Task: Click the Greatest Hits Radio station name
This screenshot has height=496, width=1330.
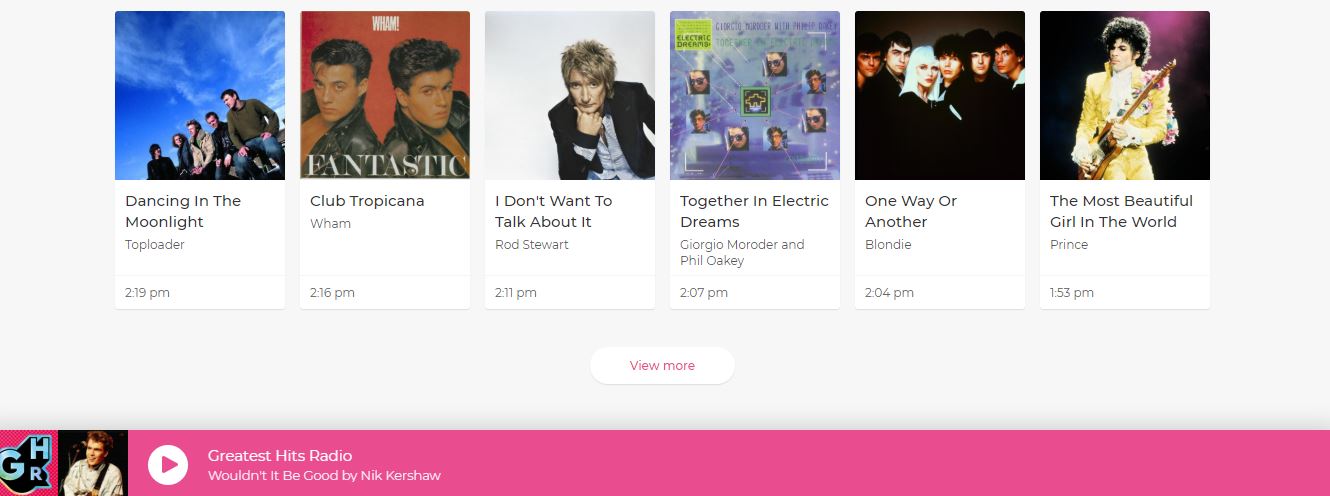Action: click(280, 455)
